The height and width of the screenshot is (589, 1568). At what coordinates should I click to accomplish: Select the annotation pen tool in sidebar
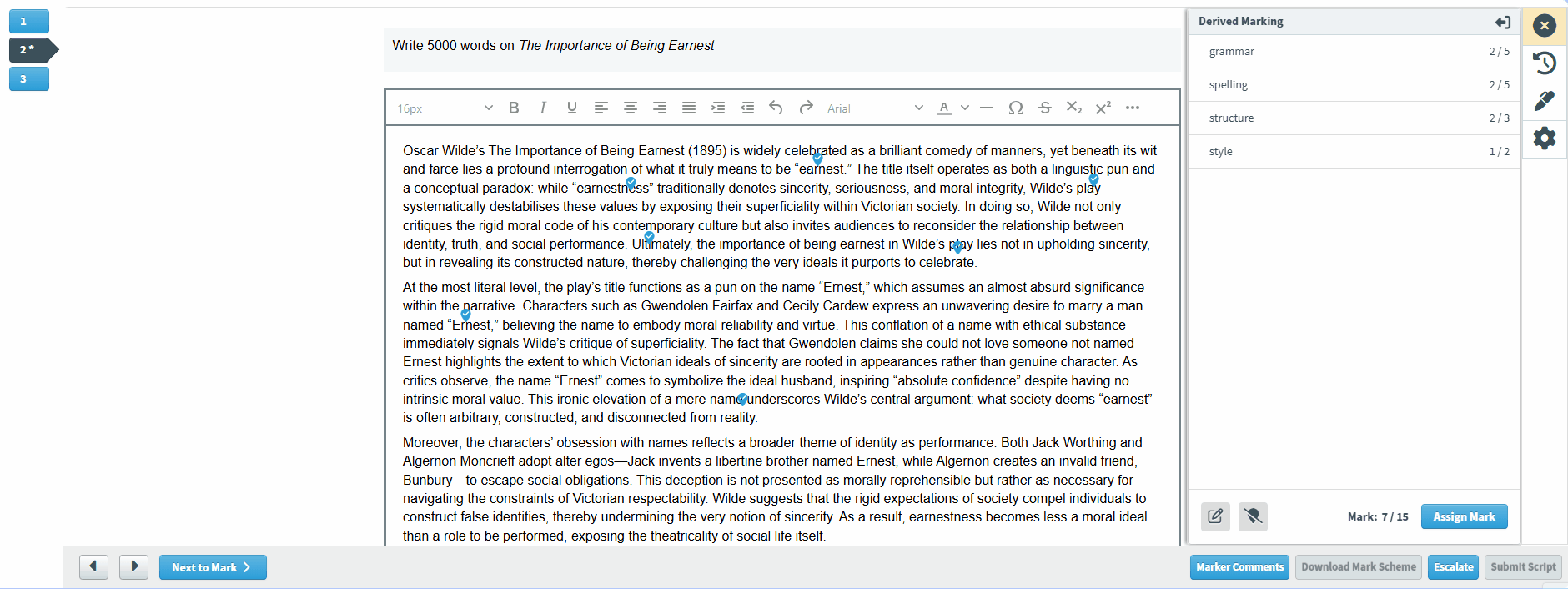[x=1545, y=101]
